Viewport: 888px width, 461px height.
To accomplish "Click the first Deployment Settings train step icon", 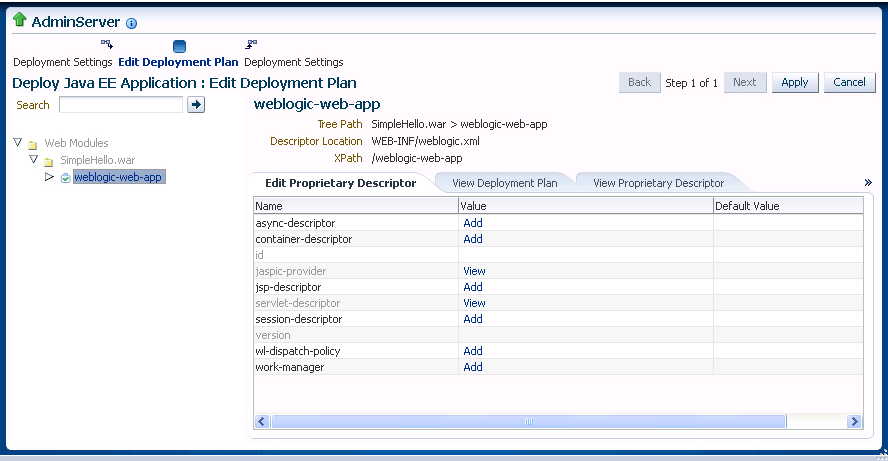I will click(x=106, y=44).
